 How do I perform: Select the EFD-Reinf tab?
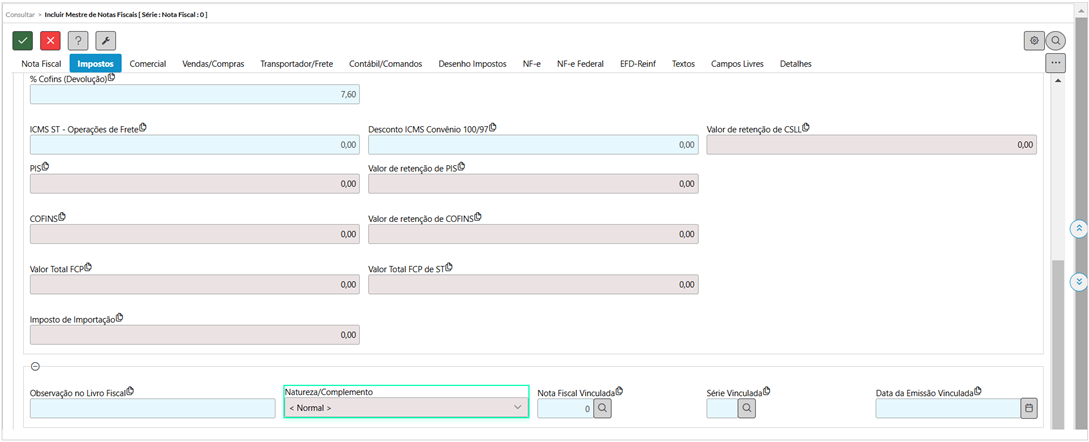[x=639, y=64]
